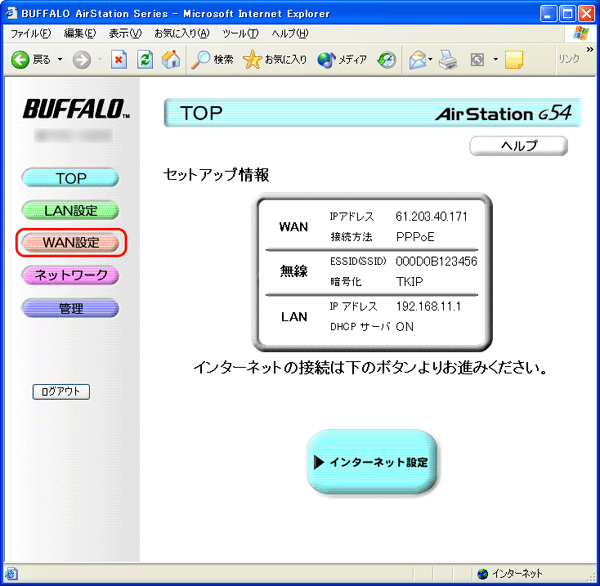Open the 表示(V) menu
This screenshot has width=600, height=586.
point(125,34)
